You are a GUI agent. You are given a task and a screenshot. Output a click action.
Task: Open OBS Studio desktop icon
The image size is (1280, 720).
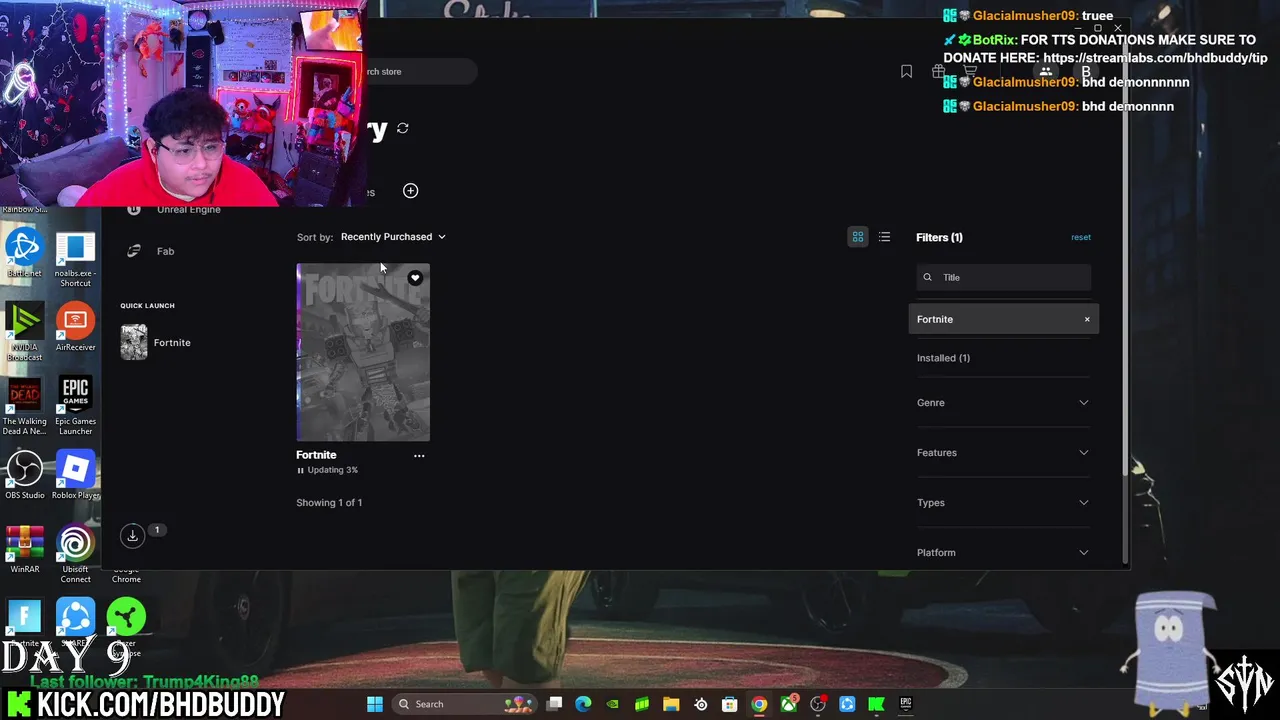coord(25,476)
